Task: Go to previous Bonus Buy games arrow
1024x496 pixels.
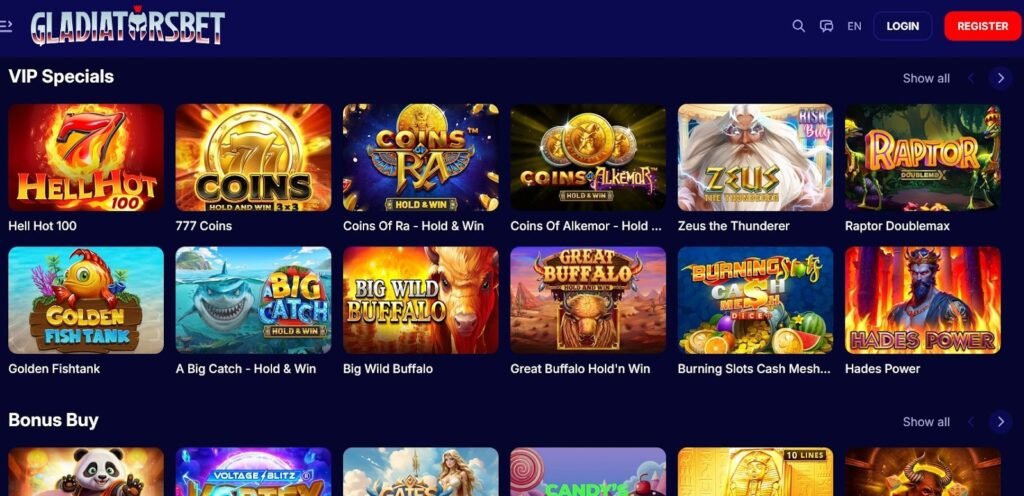Action: (971, 422)
